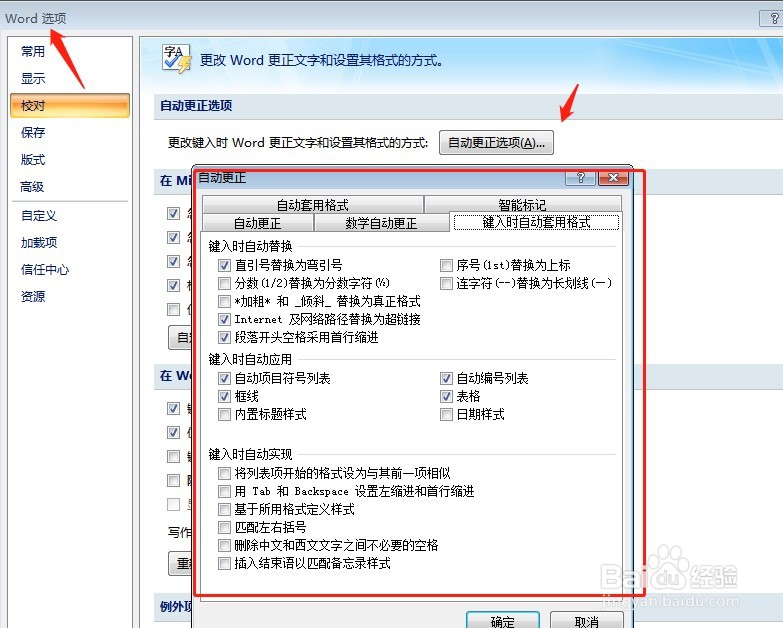
Task: Check 序号(1st)替换为上标
Action: (446, 265)
